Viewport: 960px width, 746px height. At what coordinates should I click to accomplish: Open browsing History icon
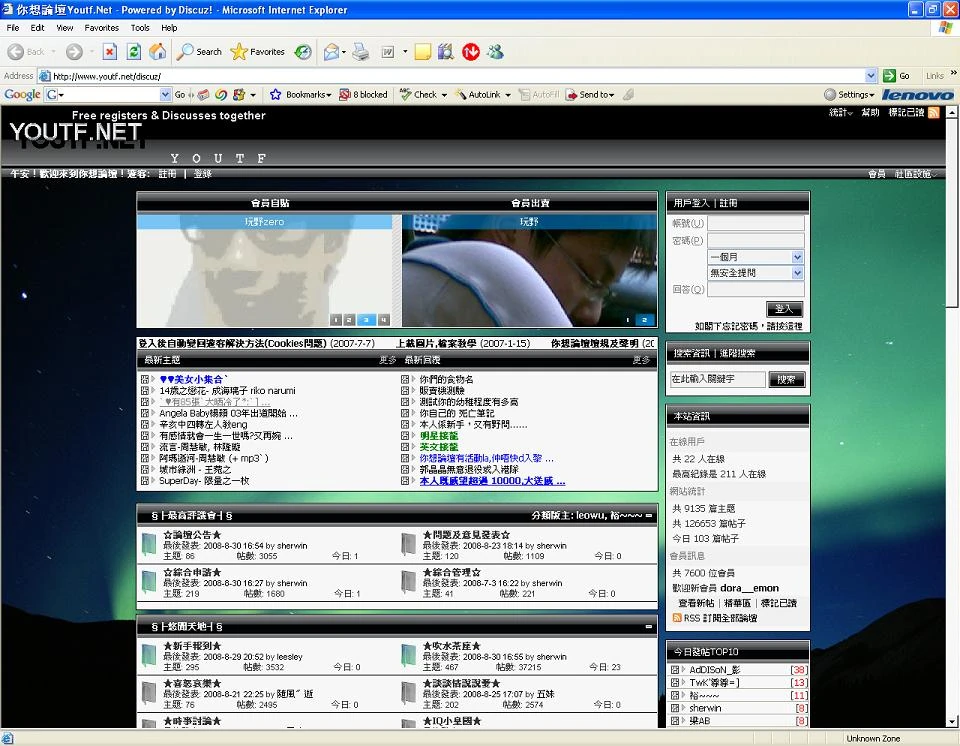(x=303, y=52)
